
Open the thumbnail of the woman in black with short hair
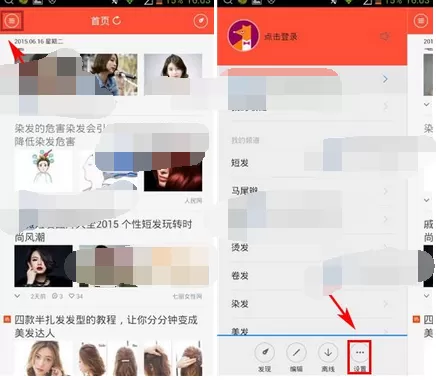coord(43,266)
